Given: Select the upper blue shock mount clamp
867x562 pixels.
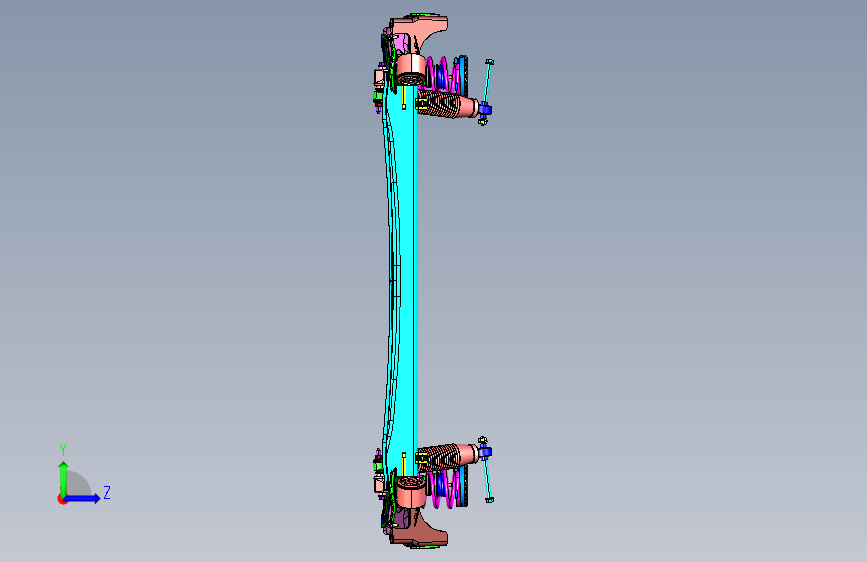Looking at the screenshot, I should pyautogui.click(x=485, y=110).
